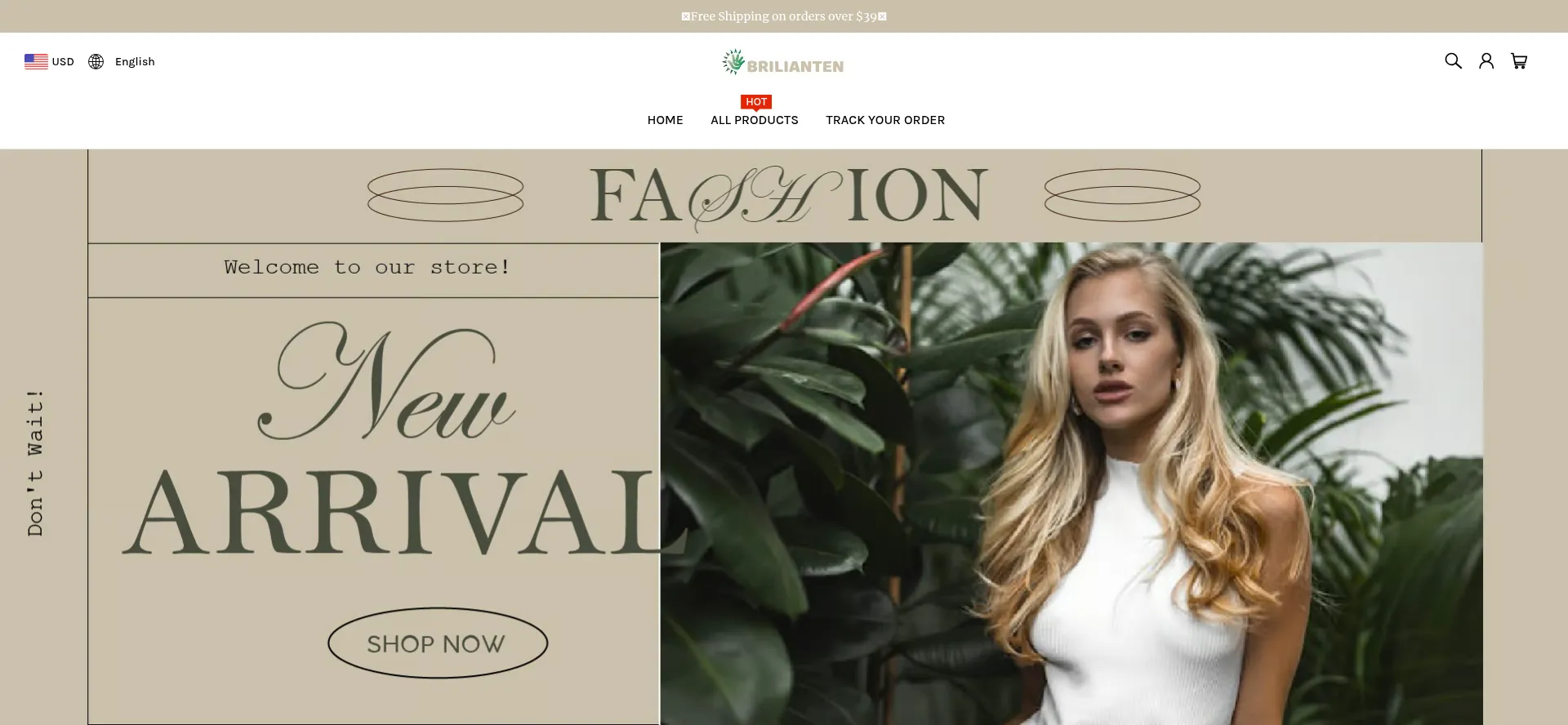This screenshot has width=1568, height=725.
Task: Click the SHOP NOW oval button
Action: click(438, 643)
